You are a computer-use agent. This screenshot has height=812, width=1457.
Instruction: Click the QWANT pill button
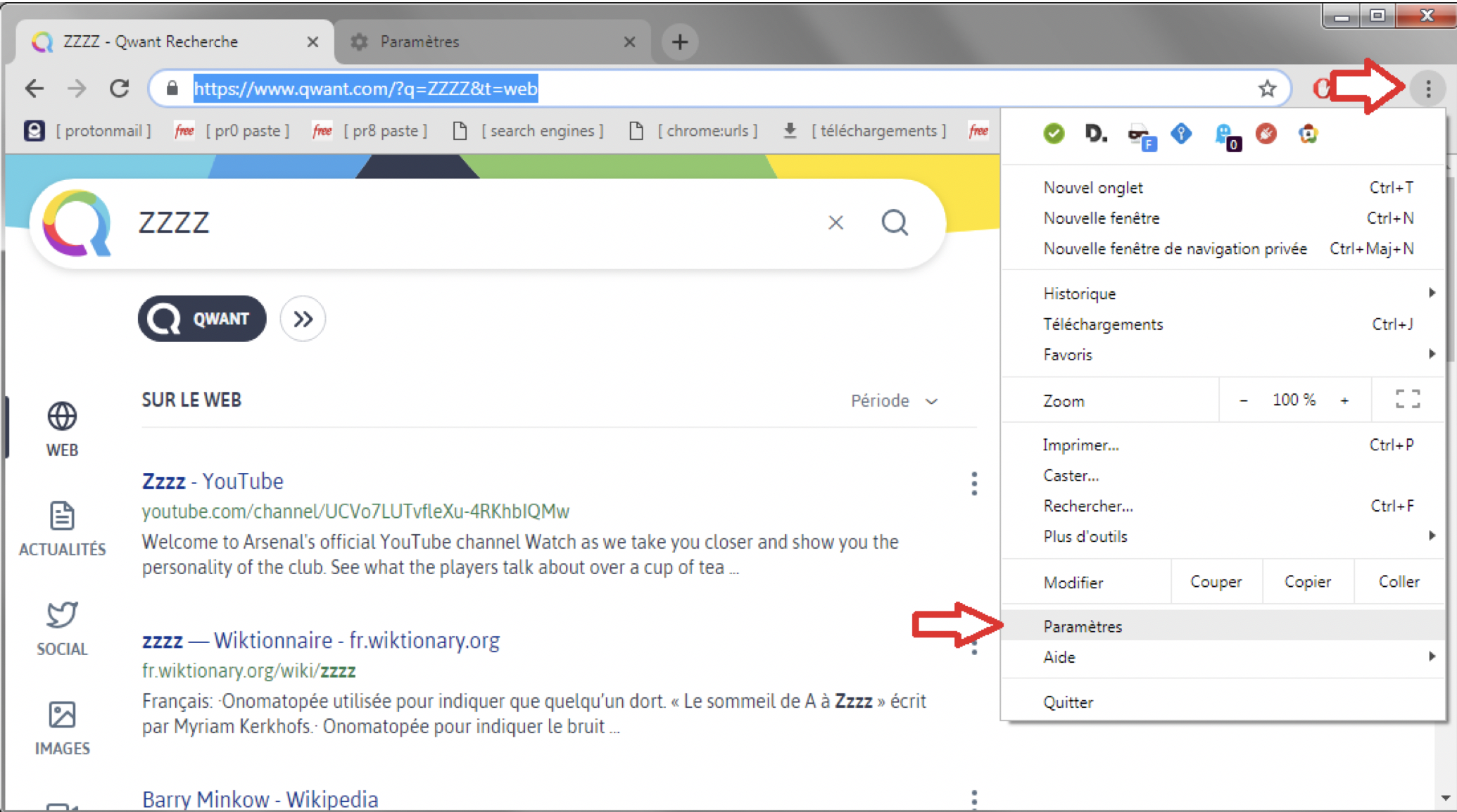click(x=202, y=319)
